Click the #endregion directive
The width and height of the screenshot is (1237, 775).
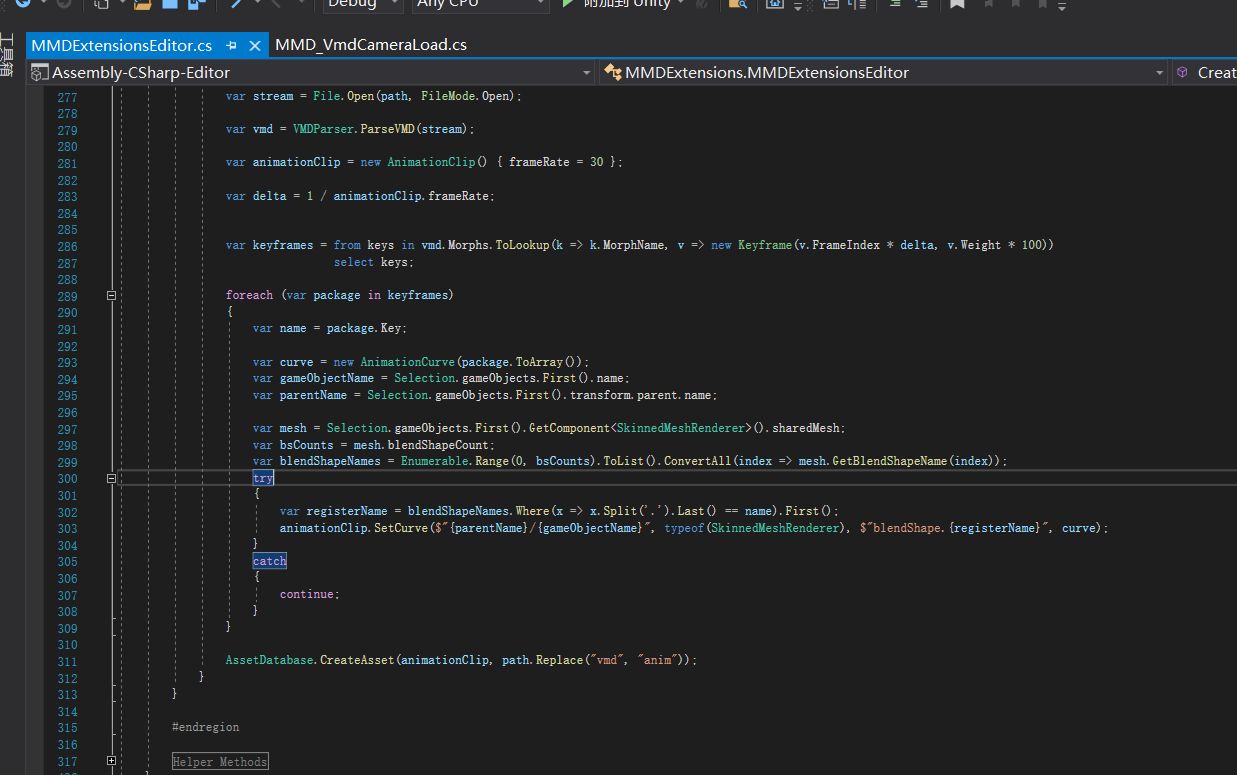[x=206, y=728]
